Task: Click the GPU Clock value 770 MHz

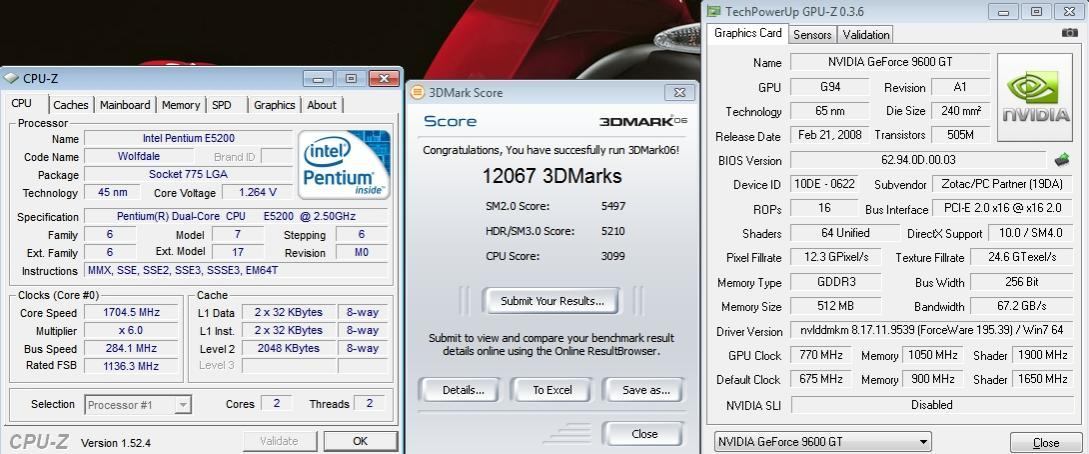Action: 820,355
